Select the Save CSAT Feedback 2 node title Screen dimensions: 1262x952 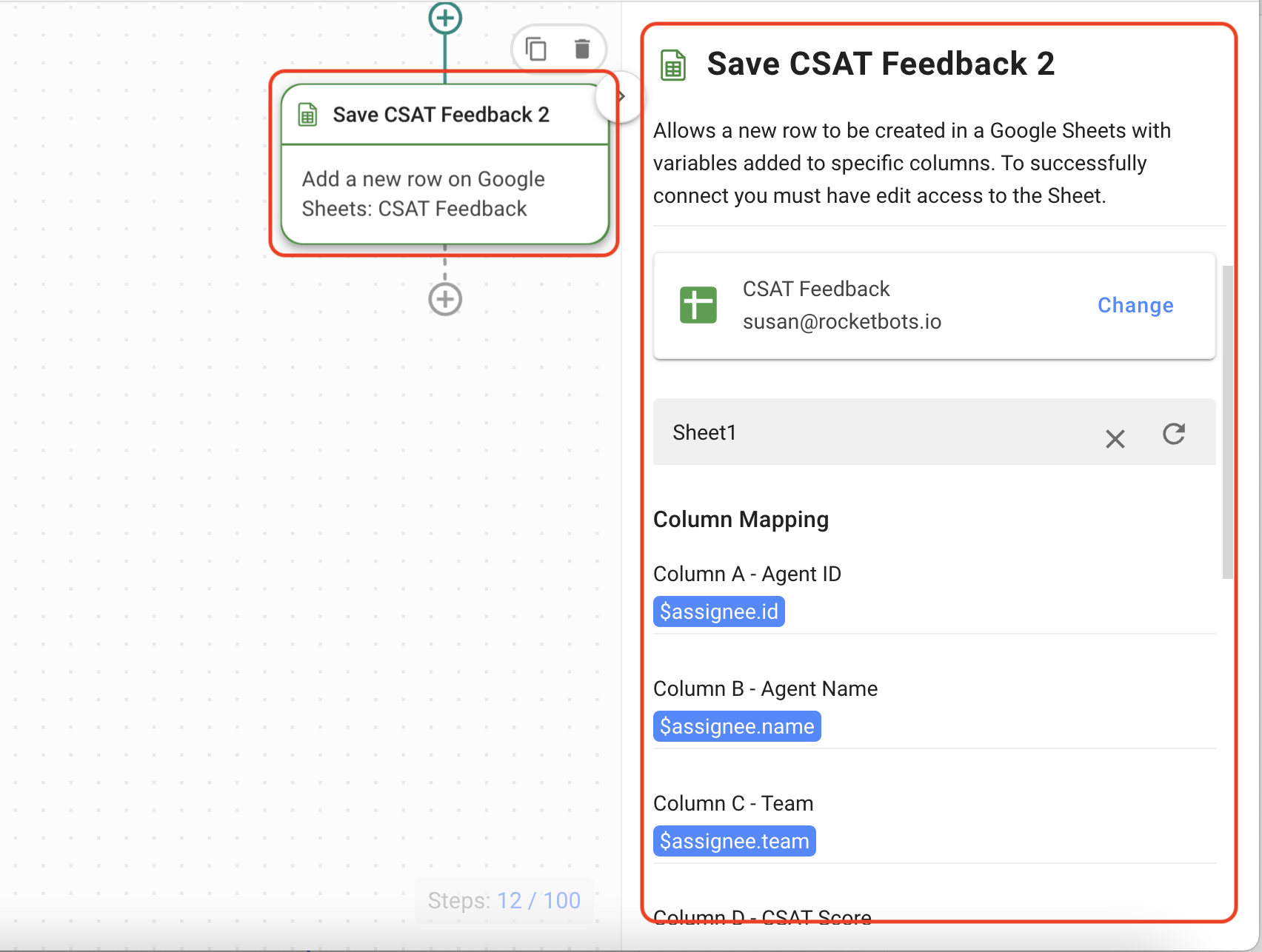pos(441,115)
